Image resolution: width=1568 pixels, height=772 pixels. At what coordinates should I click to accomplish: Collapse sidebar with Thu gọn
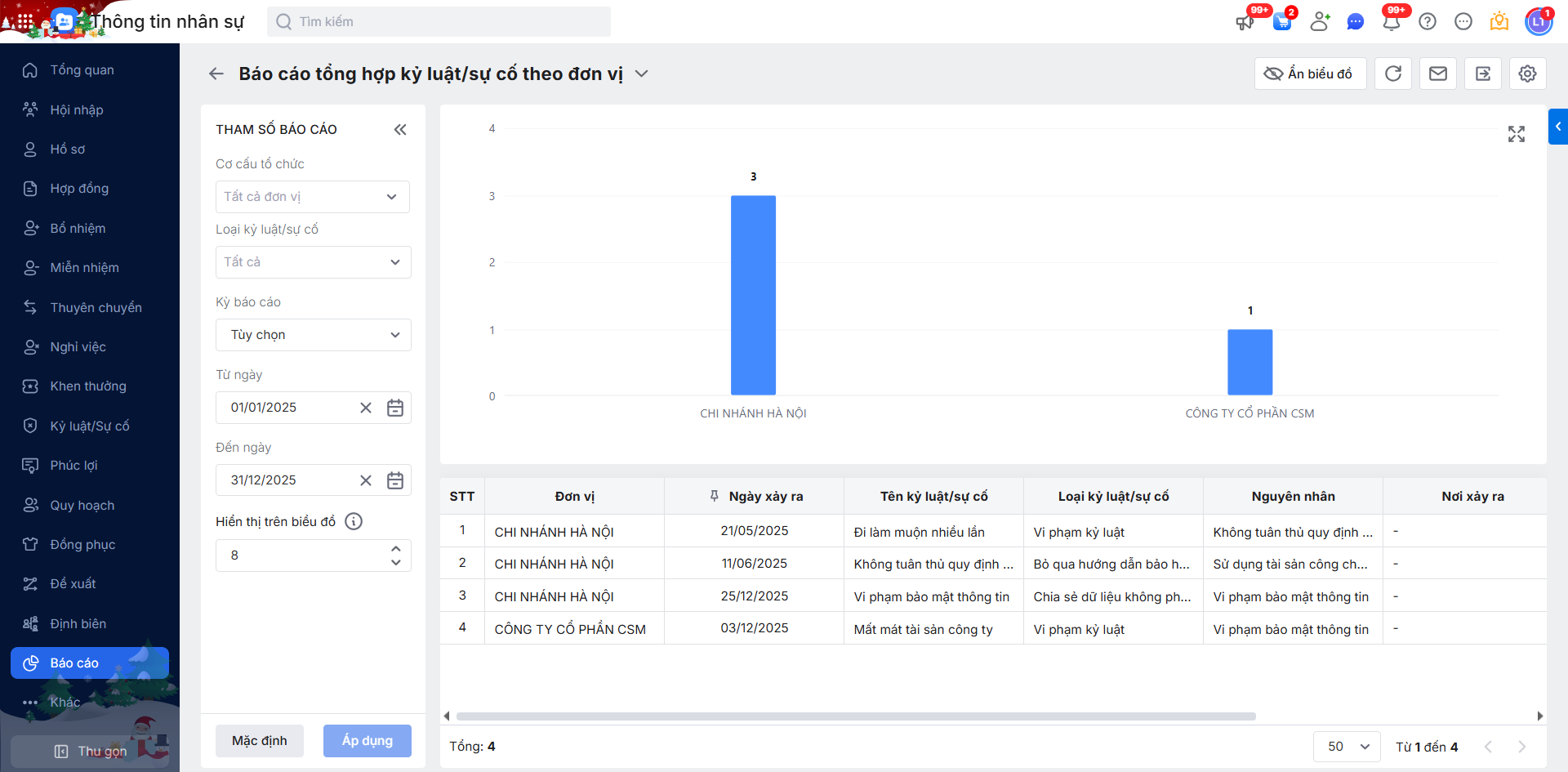coord(90,751)
